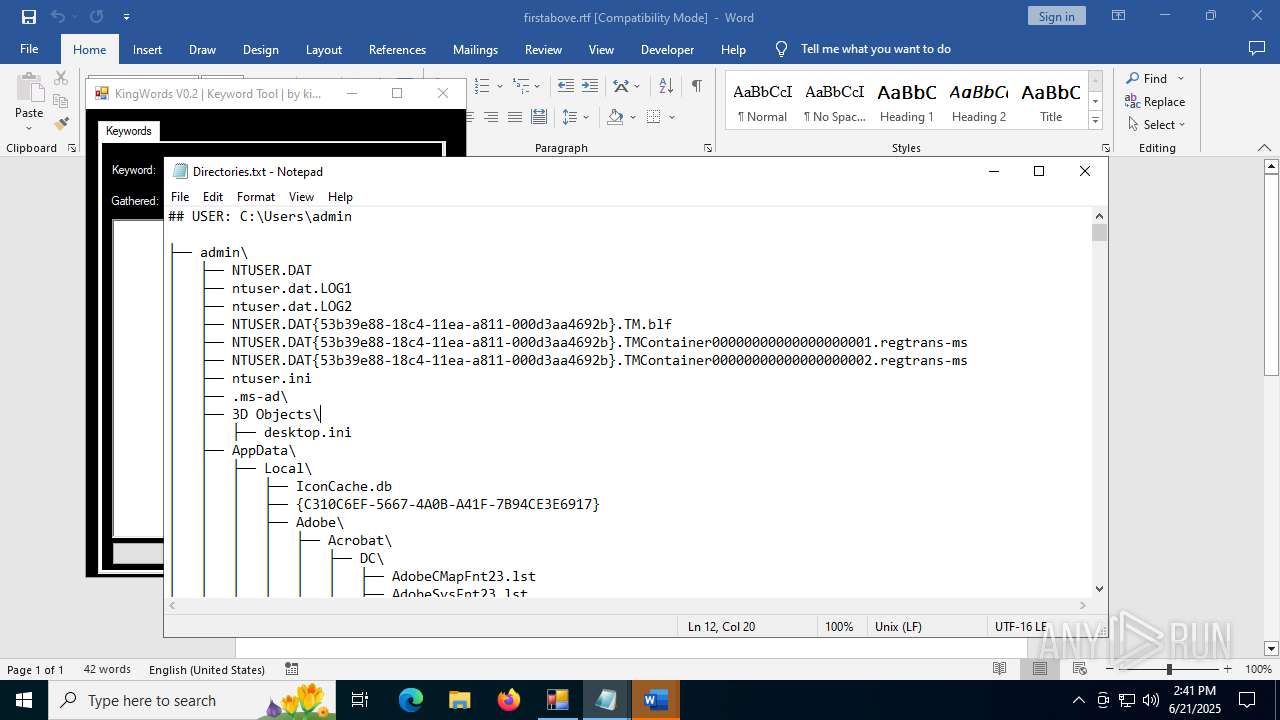Open Paragraph settings dialog launcher

pos(708,148)
